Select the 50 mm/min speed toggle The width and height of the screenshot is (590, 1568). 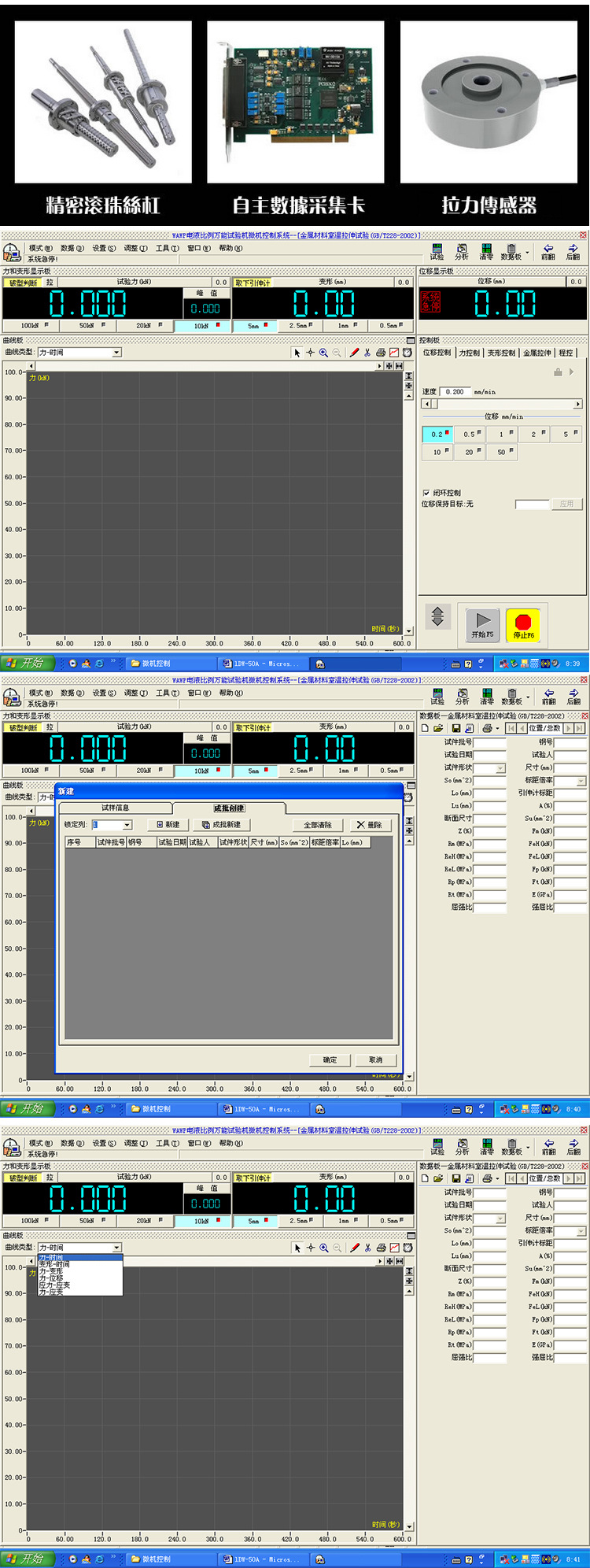pos(502,452)
